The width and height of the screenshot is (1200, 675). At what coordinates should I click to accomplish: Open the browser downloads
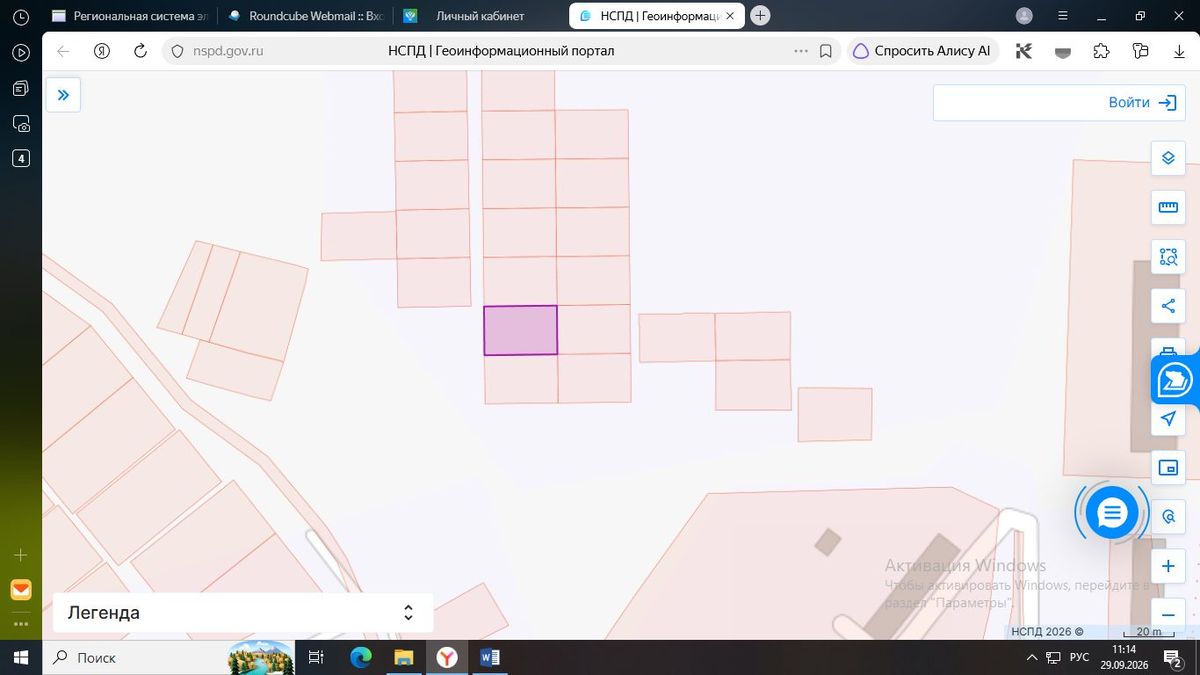pos(1179,51)
